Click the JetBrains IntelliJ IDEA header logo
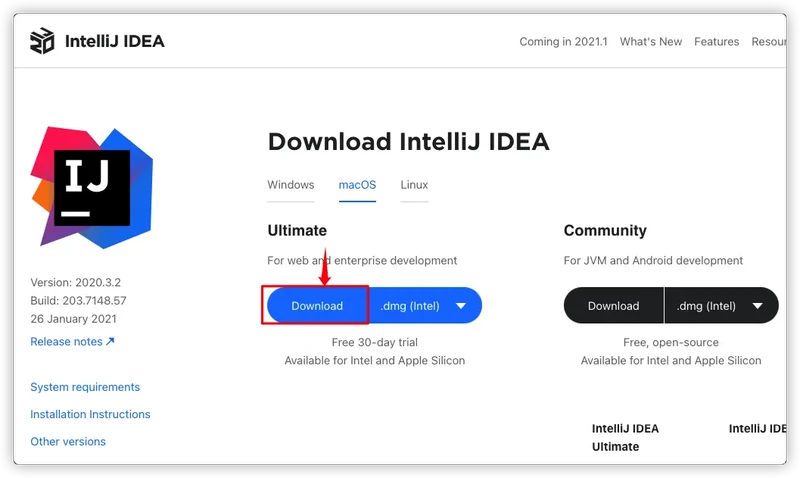 coord(42,41)
